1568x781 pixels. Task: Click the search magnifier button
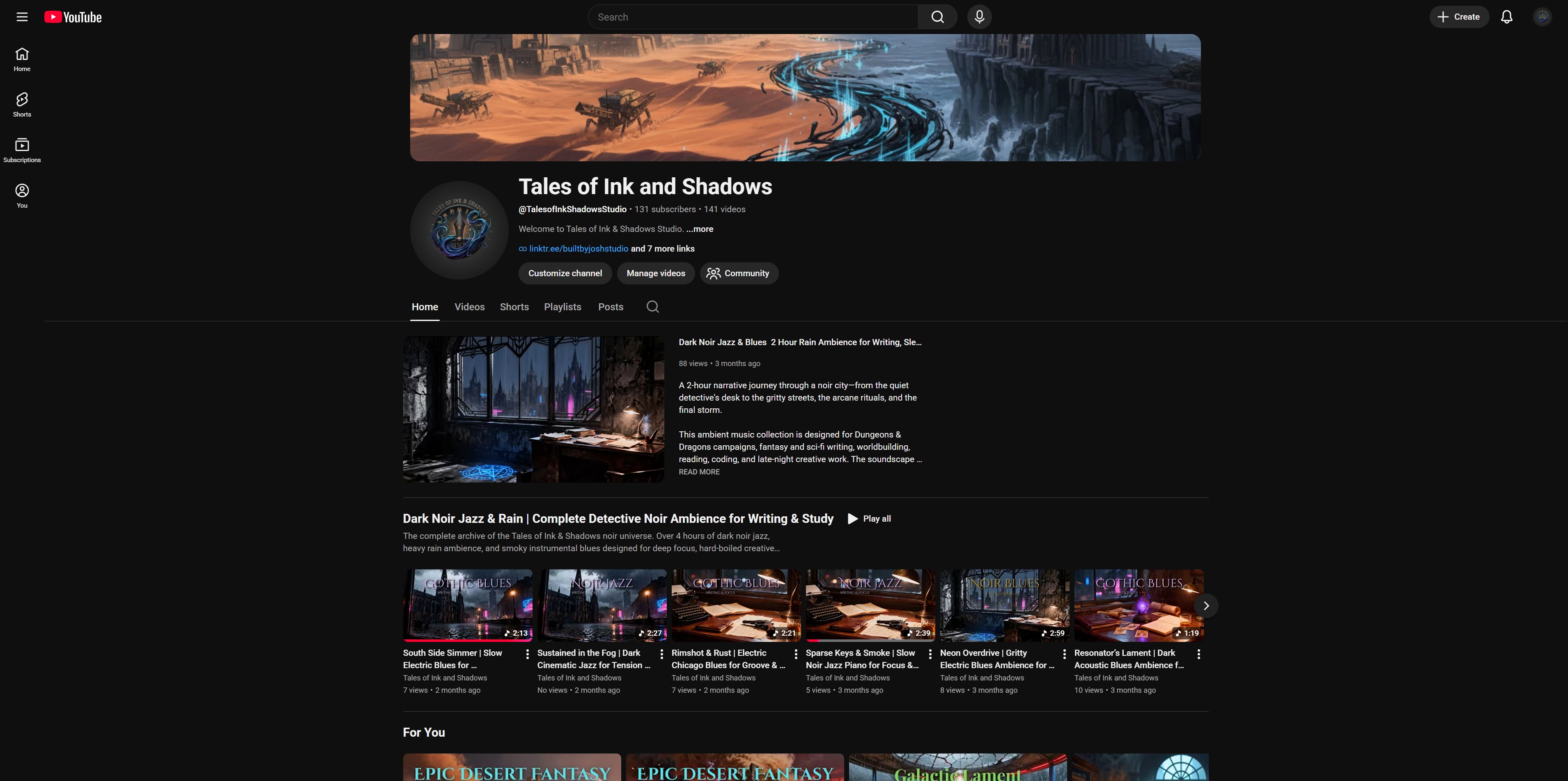[x=937, y=17]
